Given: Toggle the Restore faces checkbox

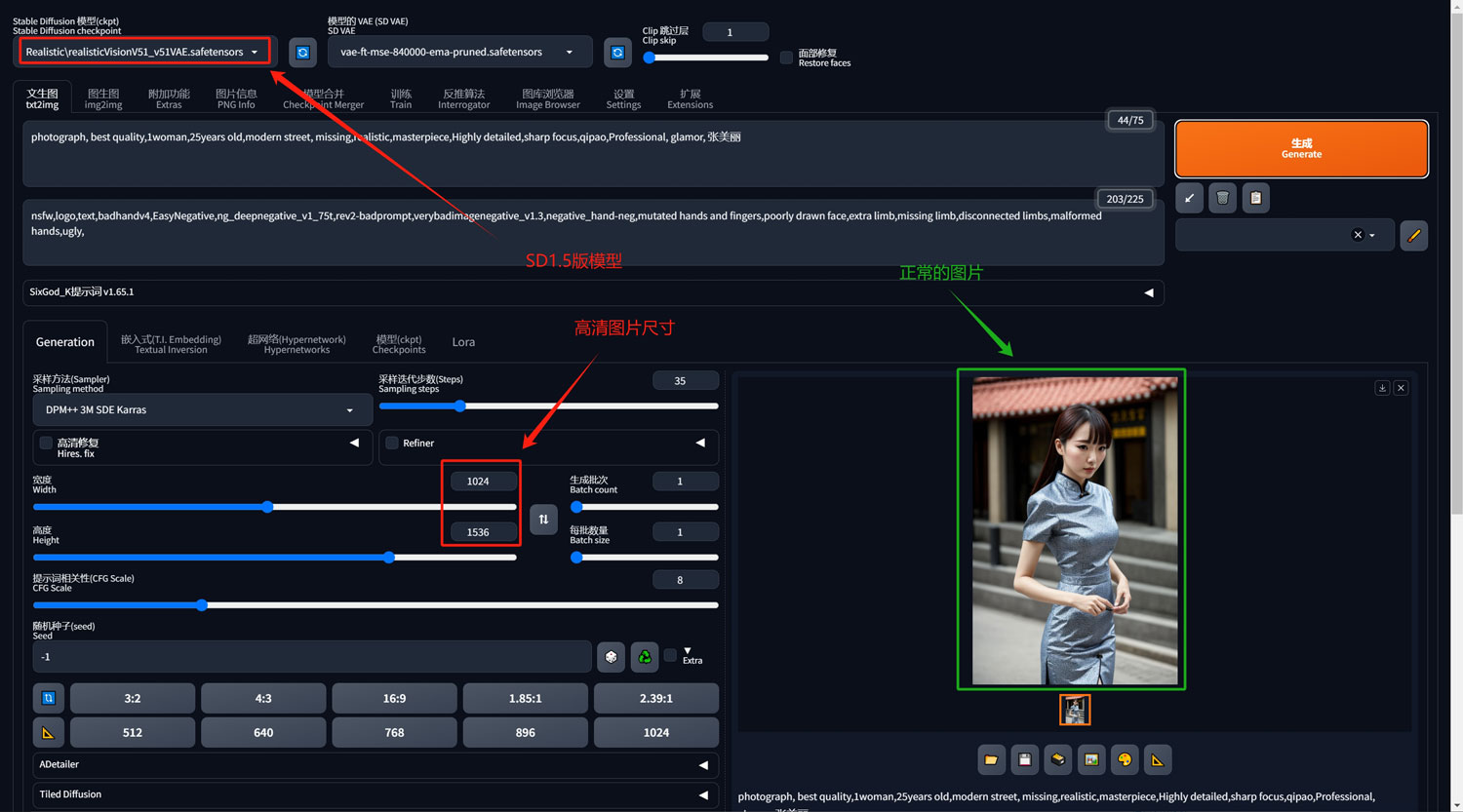Looking at the screenshot, I should click(x=786, y=58).
